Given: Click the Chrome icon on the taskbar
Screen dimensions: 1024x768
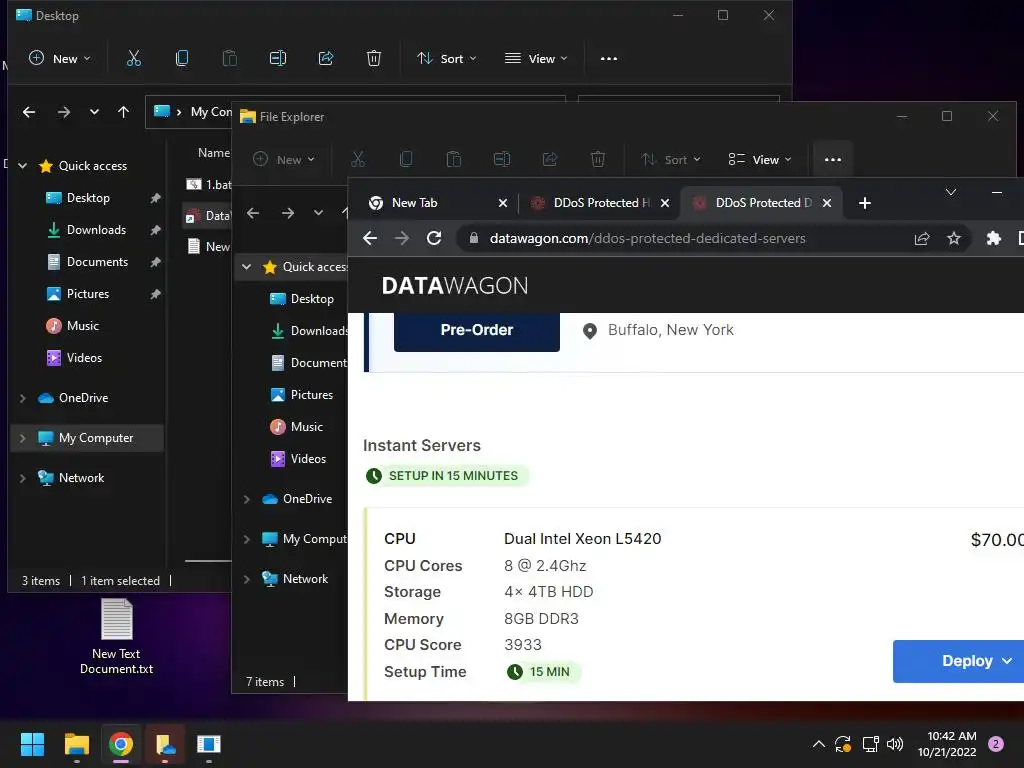Looking at the screenshot, I should click(121, 744).
